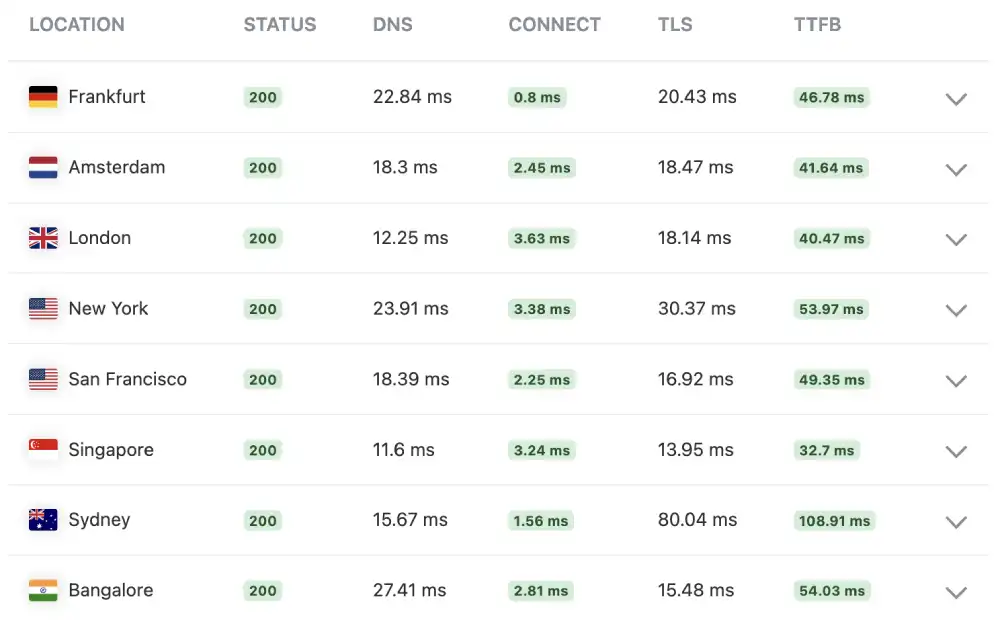
Task: Open the Sydney row details
Action: tap(956, 522)
